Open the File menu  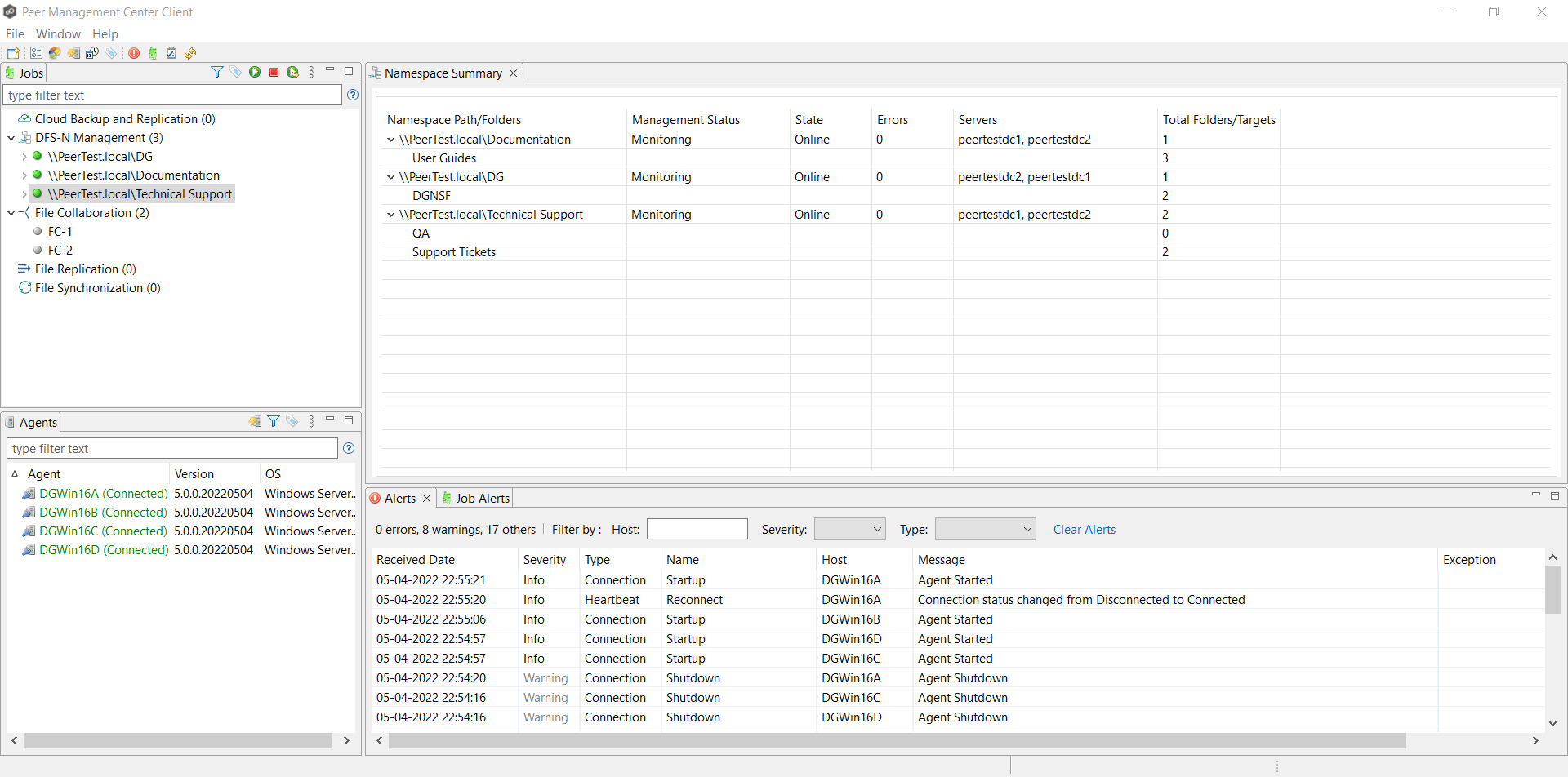point(15,34)
